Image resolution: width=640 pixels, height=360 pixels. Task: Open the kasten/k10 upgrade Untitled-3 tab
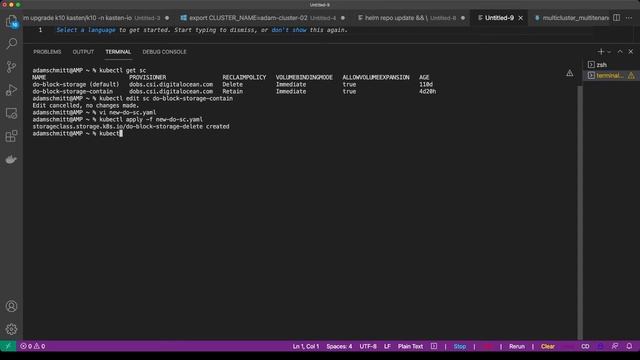point(96,18)
